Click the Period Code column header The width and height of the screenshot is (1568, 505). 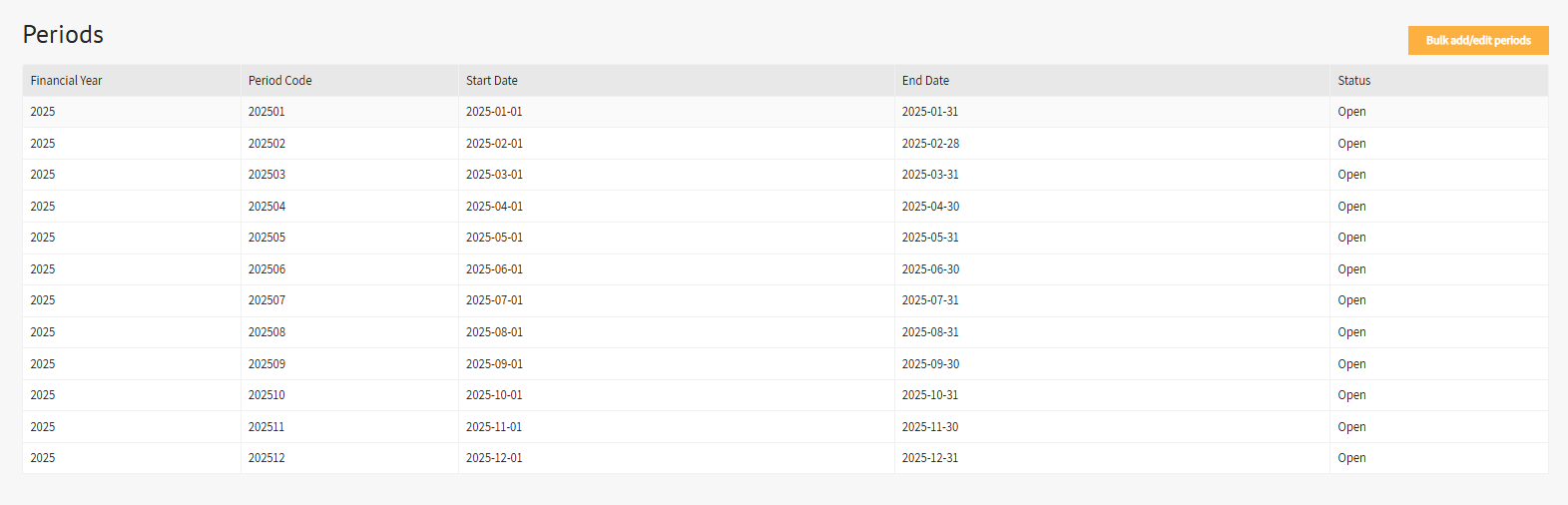click(279, 81)
